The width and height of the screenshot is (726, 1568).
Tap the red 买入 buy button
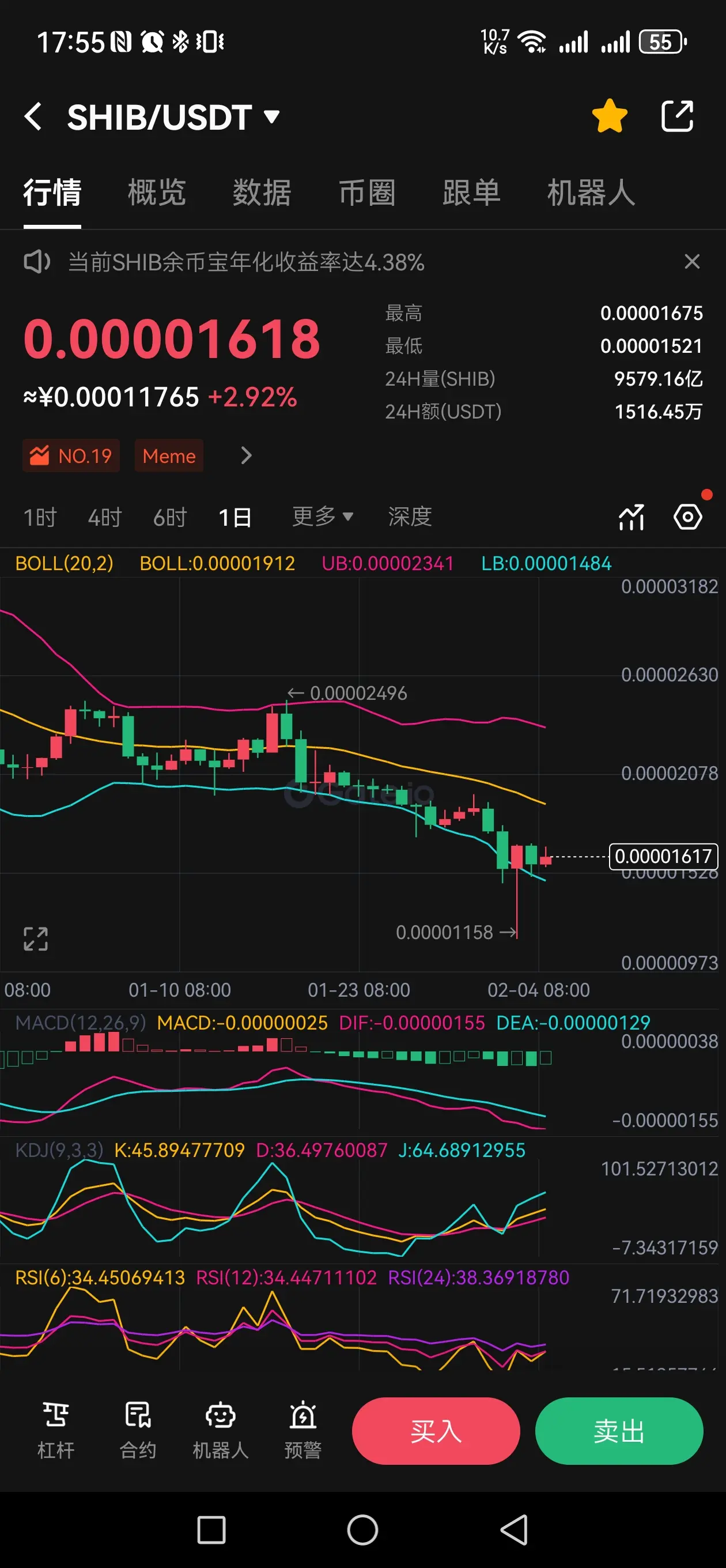[436, 1431]
